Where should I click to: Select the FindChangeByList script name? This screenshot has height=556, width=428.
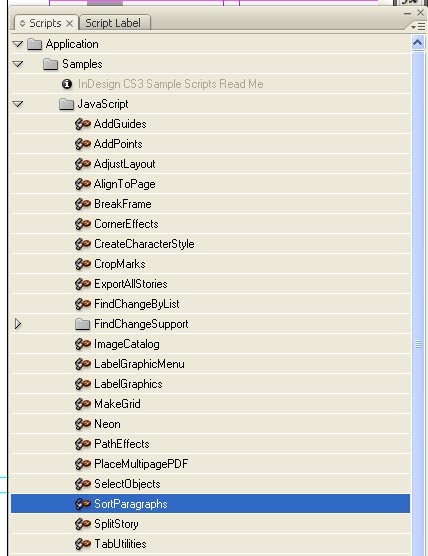[137, 304]
